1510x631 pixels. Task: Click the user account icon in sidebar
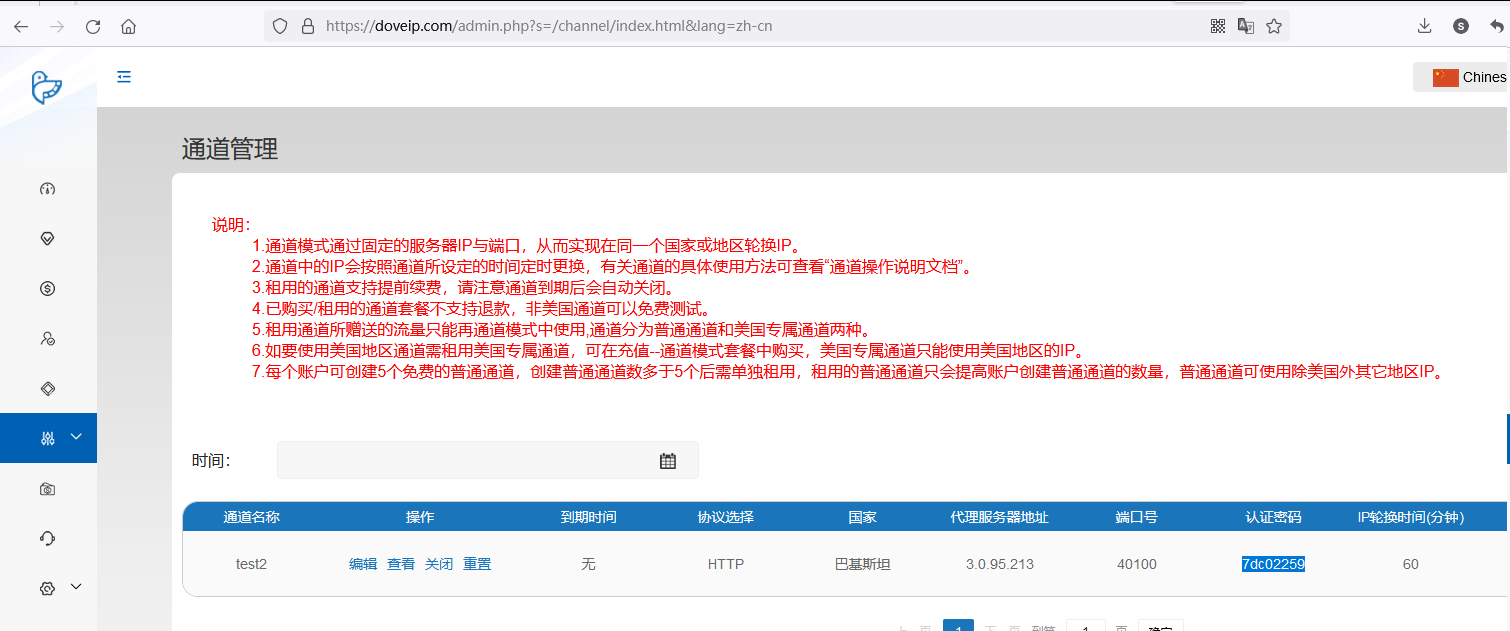[47, 339]
